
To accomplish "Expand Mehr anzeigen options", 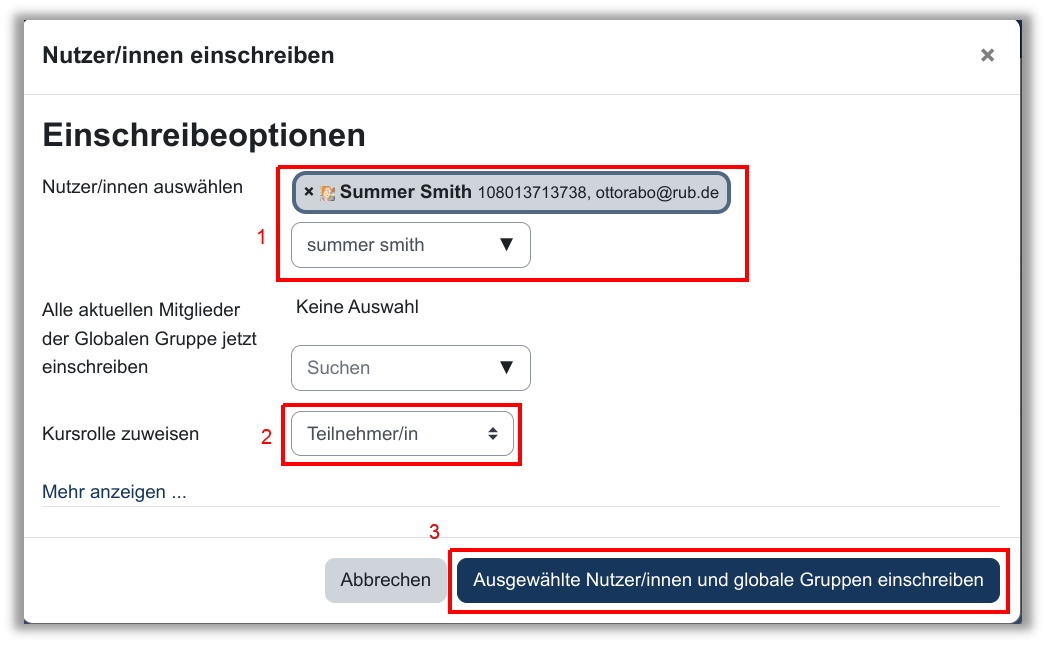I will point(114,492).
